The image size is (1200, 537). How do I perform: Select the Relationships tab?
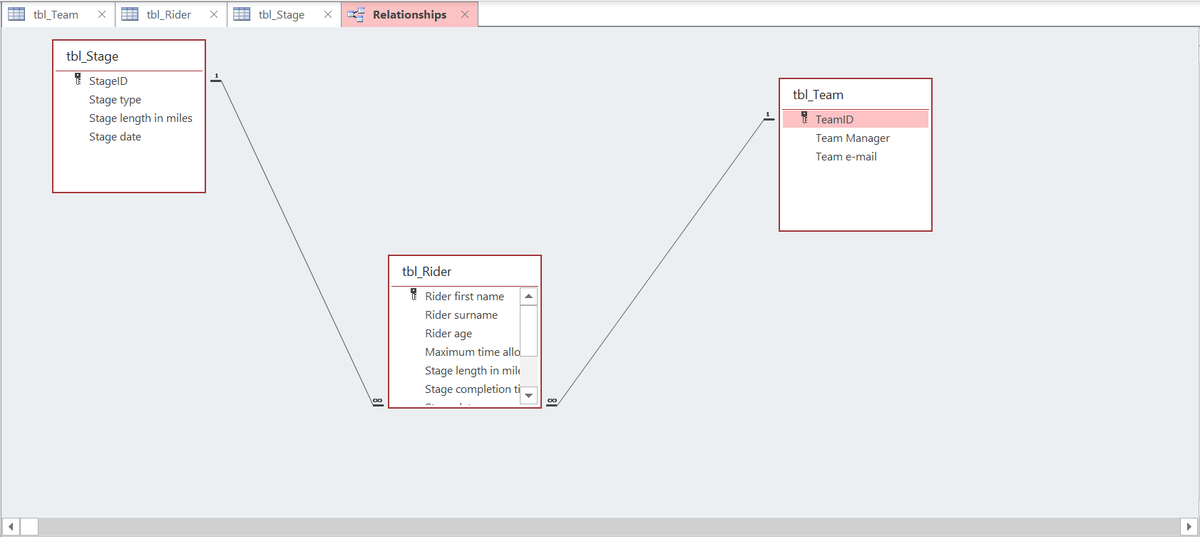tap(409, 15)
